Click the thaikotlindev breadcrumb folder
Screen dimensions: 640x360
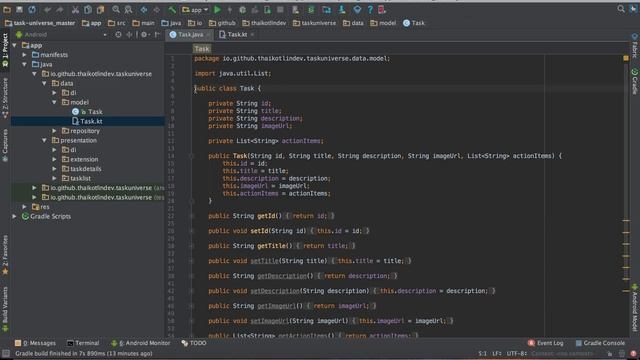(x=264, y=23)
